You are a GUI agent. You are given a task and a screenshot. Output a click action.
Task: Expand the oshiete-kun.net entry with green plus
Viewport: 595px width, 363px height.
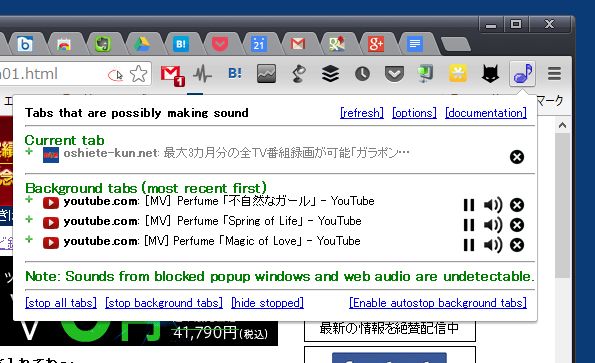tap(29, 152)
